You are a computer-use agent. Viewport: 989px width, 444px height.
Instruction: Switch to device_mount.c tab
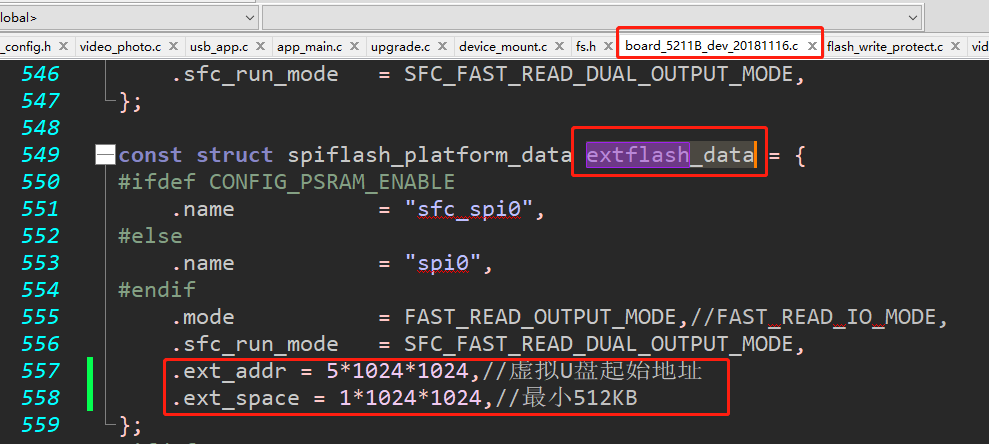[503, 47]
